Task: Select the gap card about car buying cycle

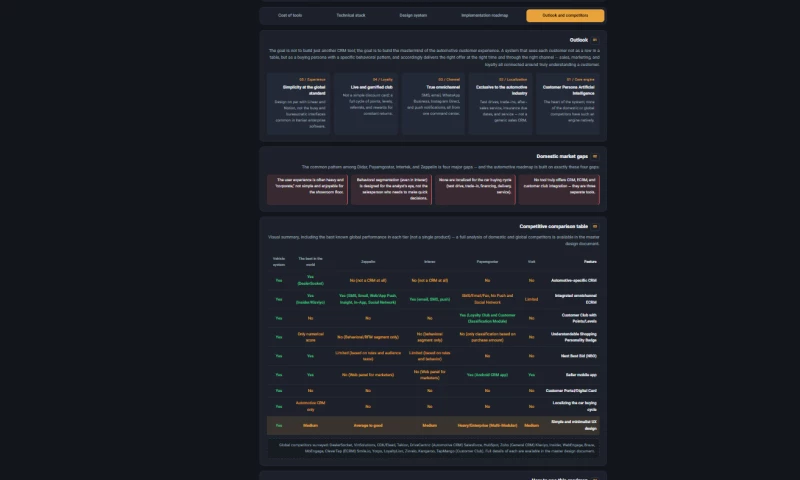Action: pos(475,189)
